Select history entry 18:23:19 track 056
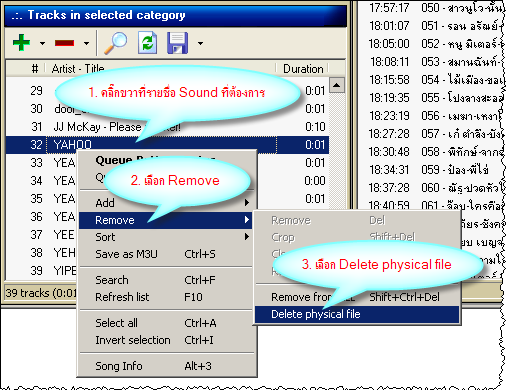Viewport: 506px width, 390px height. [x=435, y=116]
